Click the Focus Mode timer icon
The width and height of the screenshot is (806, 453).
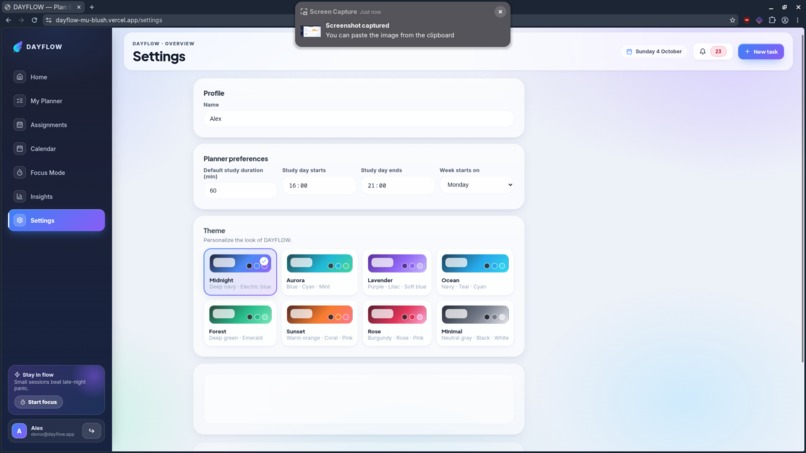coord(20,173)
